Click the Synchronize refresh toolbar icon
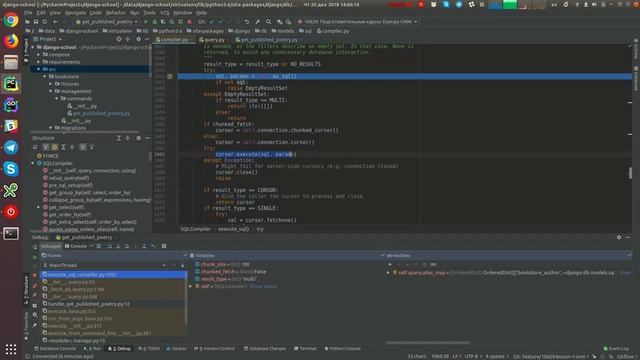Image resolution: width=640 pixels, height=360 pixels. coord(44,22)
